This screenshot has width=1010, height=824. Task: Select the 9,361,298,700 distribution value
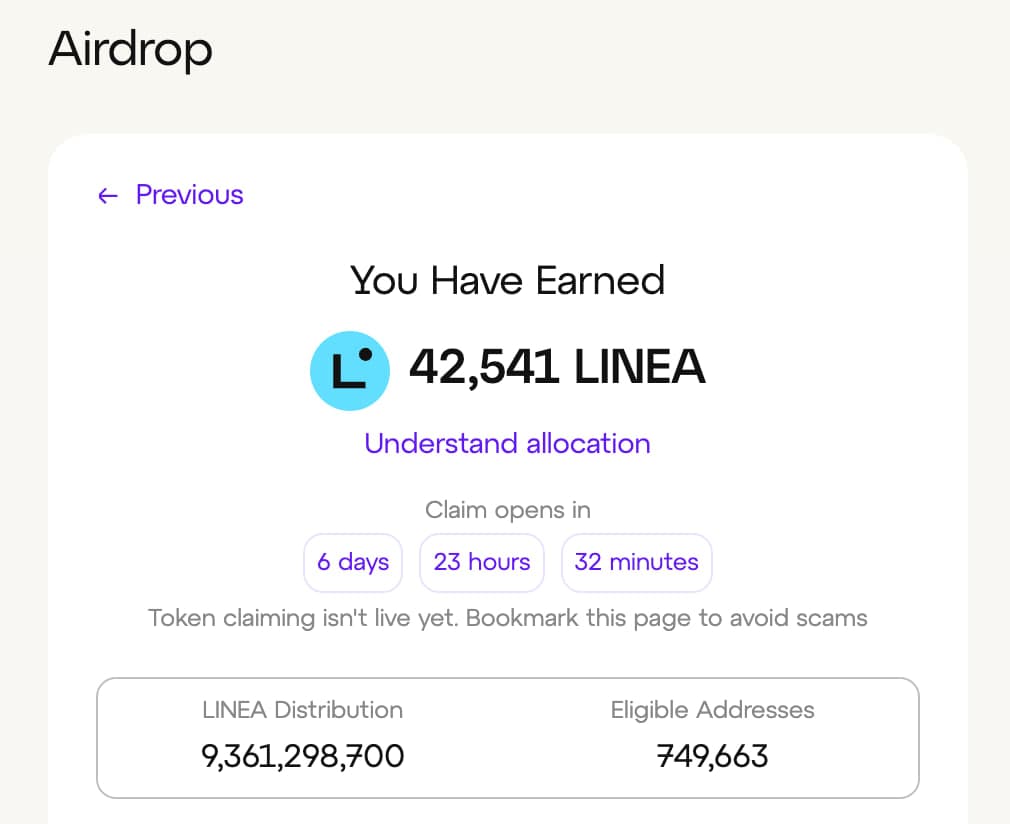click(302, 756)
